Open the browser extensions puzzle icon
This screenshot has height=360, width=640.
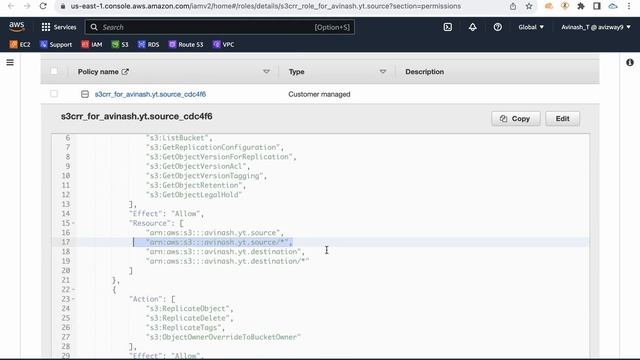(x=581, y=6)
